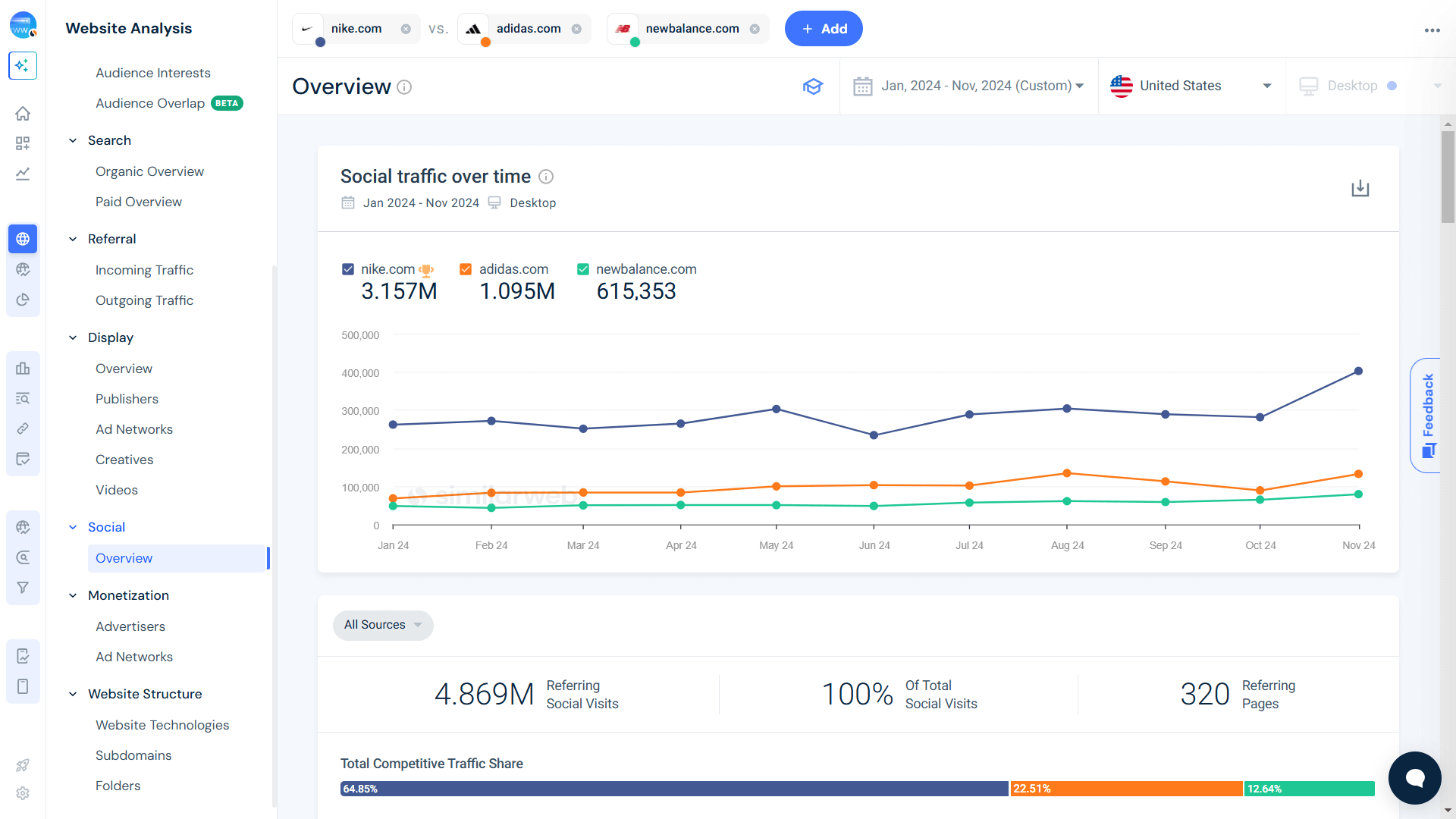Collapse the Social section
Image resolution: width=1456 pixels, height=819 pixels.
[73, 527]
